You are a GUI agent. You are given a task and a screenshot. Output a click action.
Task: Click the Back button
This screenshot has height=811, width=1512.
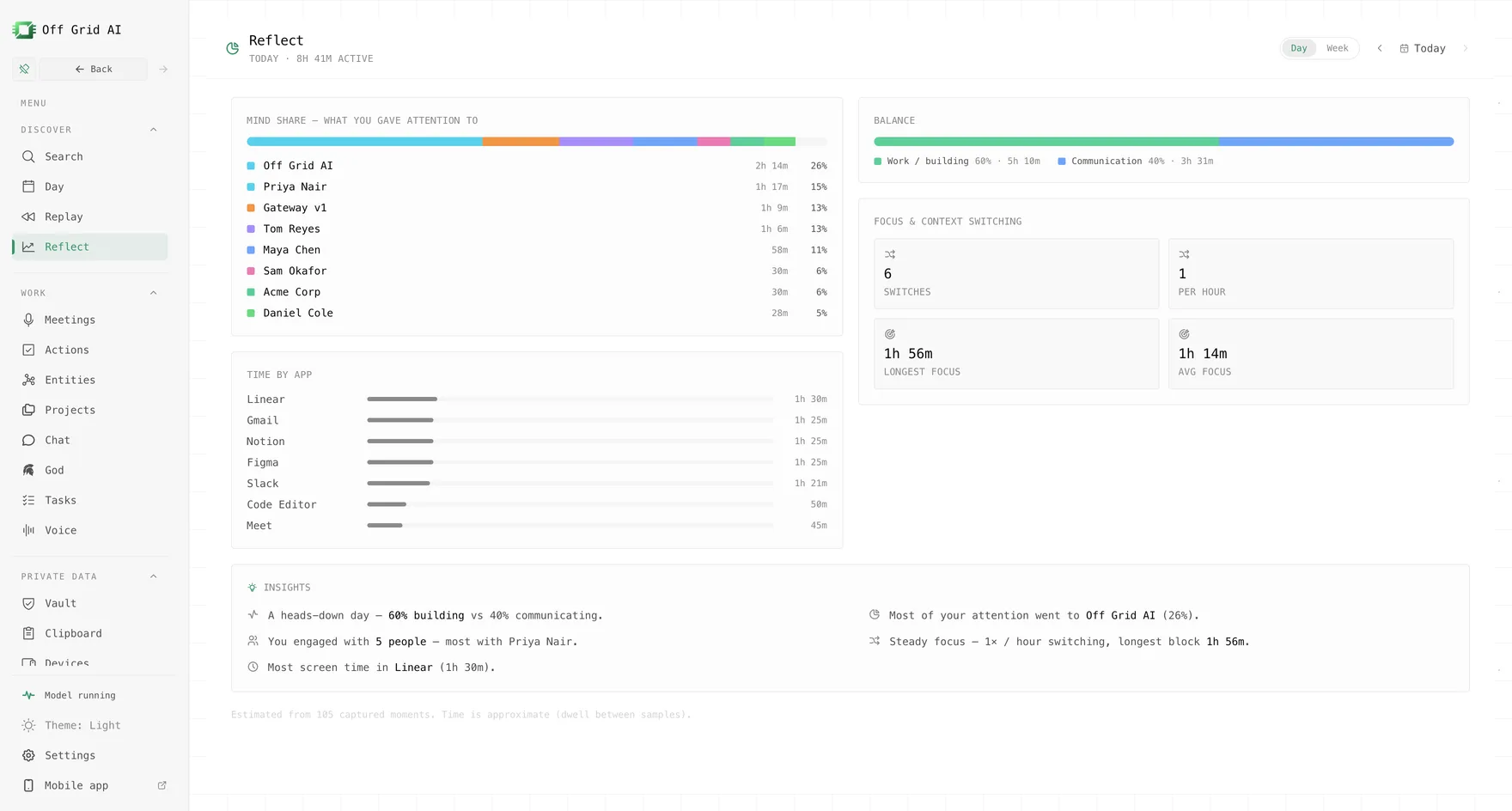point(94,69)
